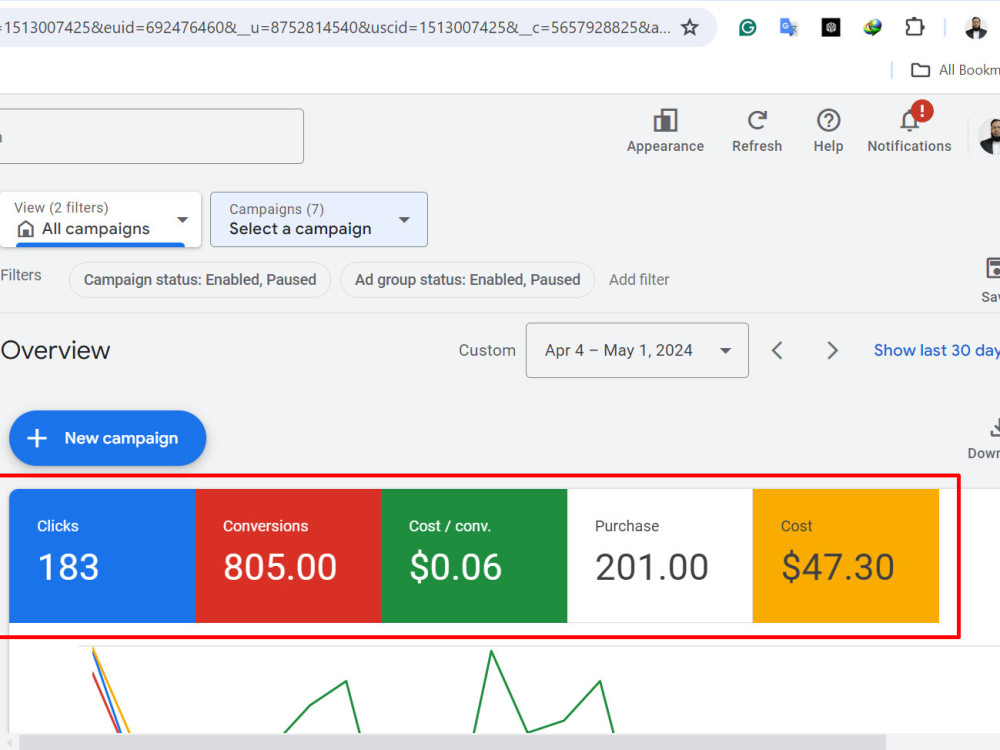Click the horizontal scrollbar at the bottom
The height and width of the screenshot is (750, 1000).
click(x=452, y=742)
